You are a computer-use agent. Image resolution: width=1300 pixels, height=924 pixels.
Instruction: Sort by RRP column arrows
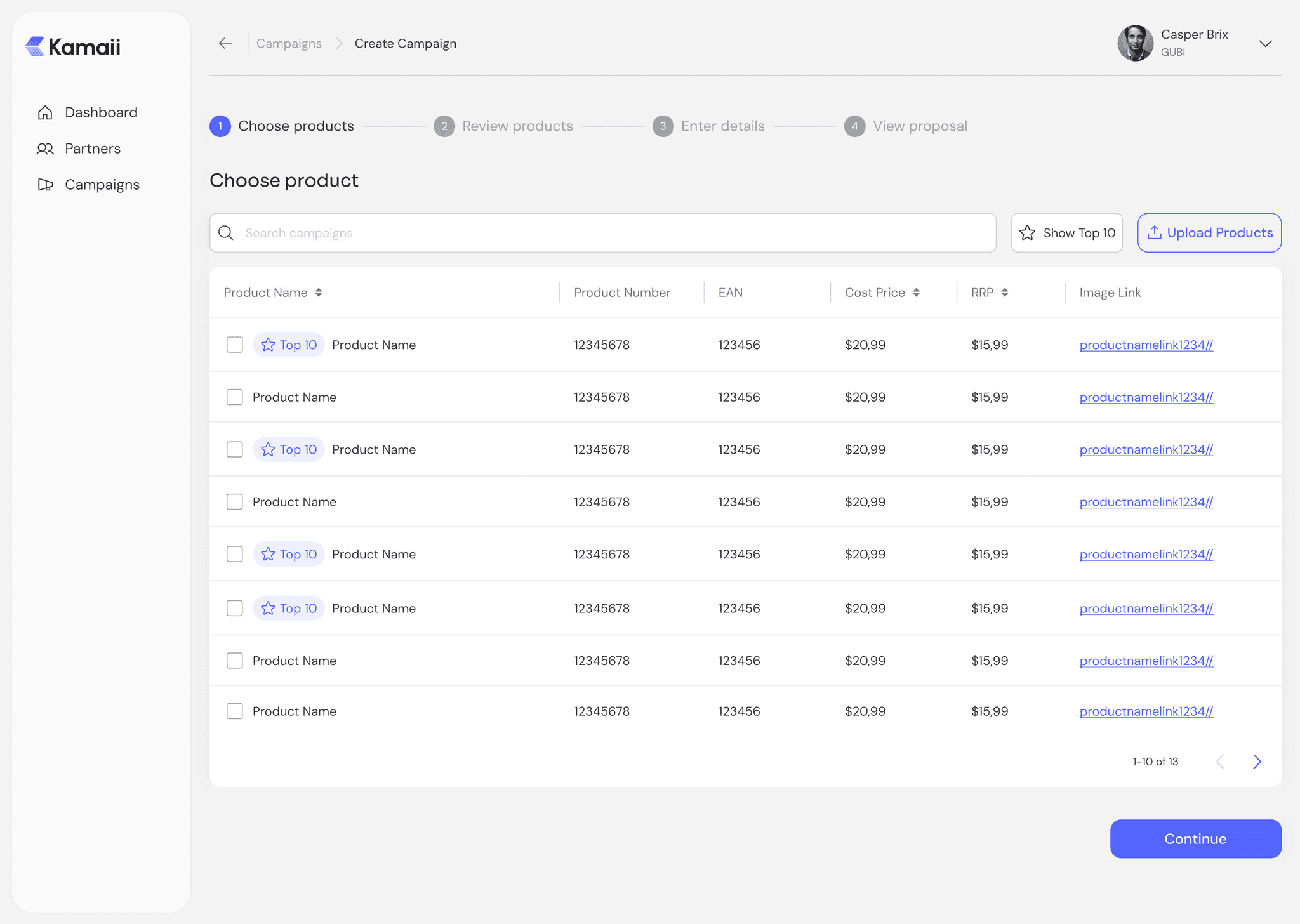(x=1005, y=293)
